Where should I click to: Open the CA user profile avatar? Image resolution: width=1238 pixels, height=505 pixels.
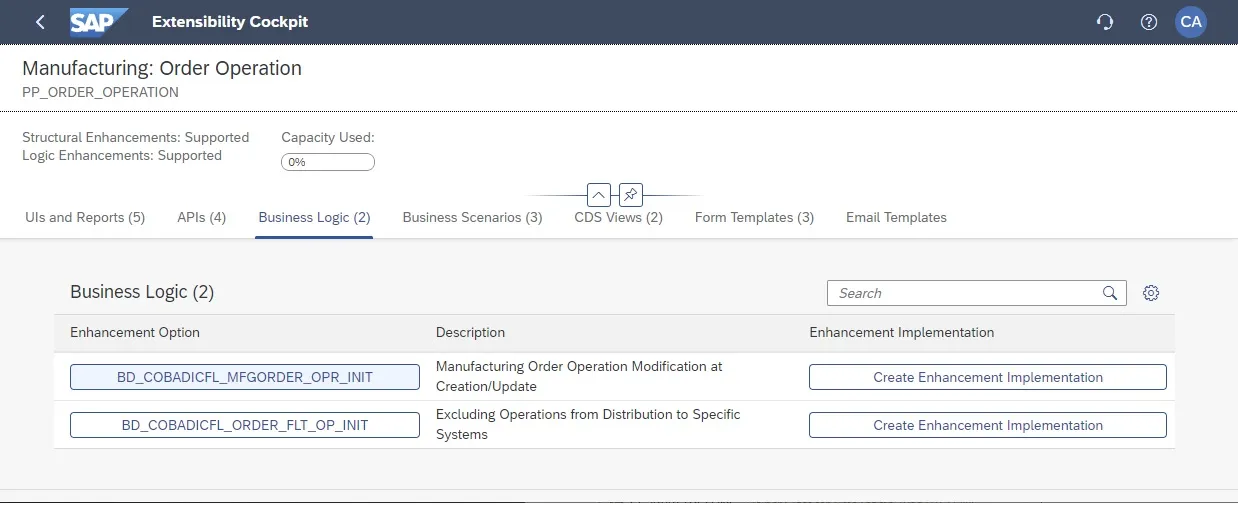click(1190, 22)
